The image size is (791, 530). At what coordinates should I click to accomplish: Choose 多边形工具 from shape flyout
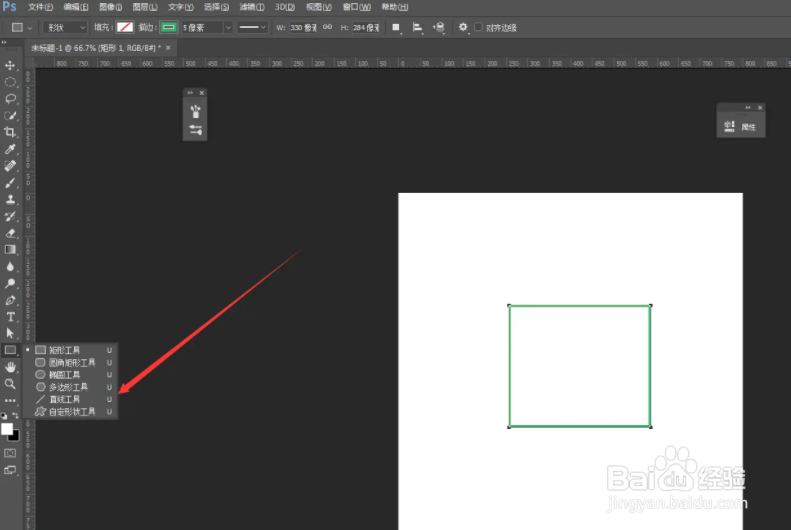71,387
